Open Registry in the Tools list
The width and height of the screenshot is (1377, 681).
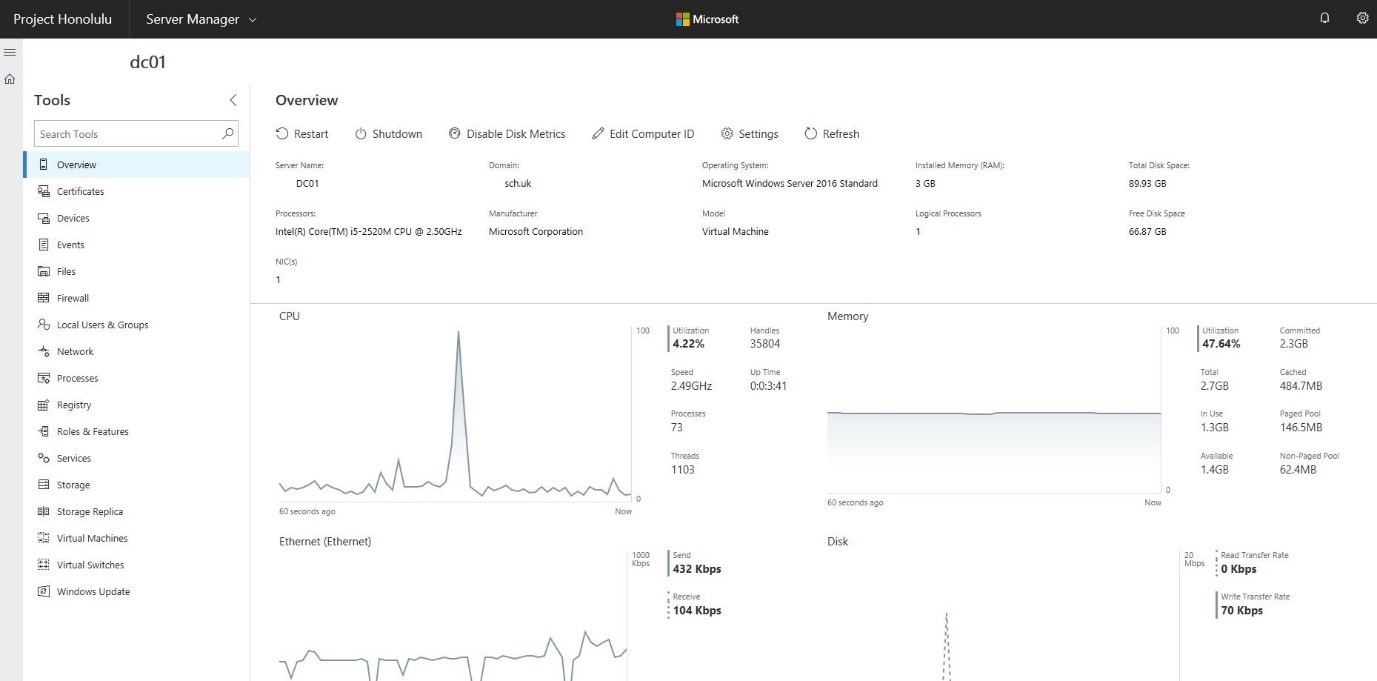[x=136, y=405]
